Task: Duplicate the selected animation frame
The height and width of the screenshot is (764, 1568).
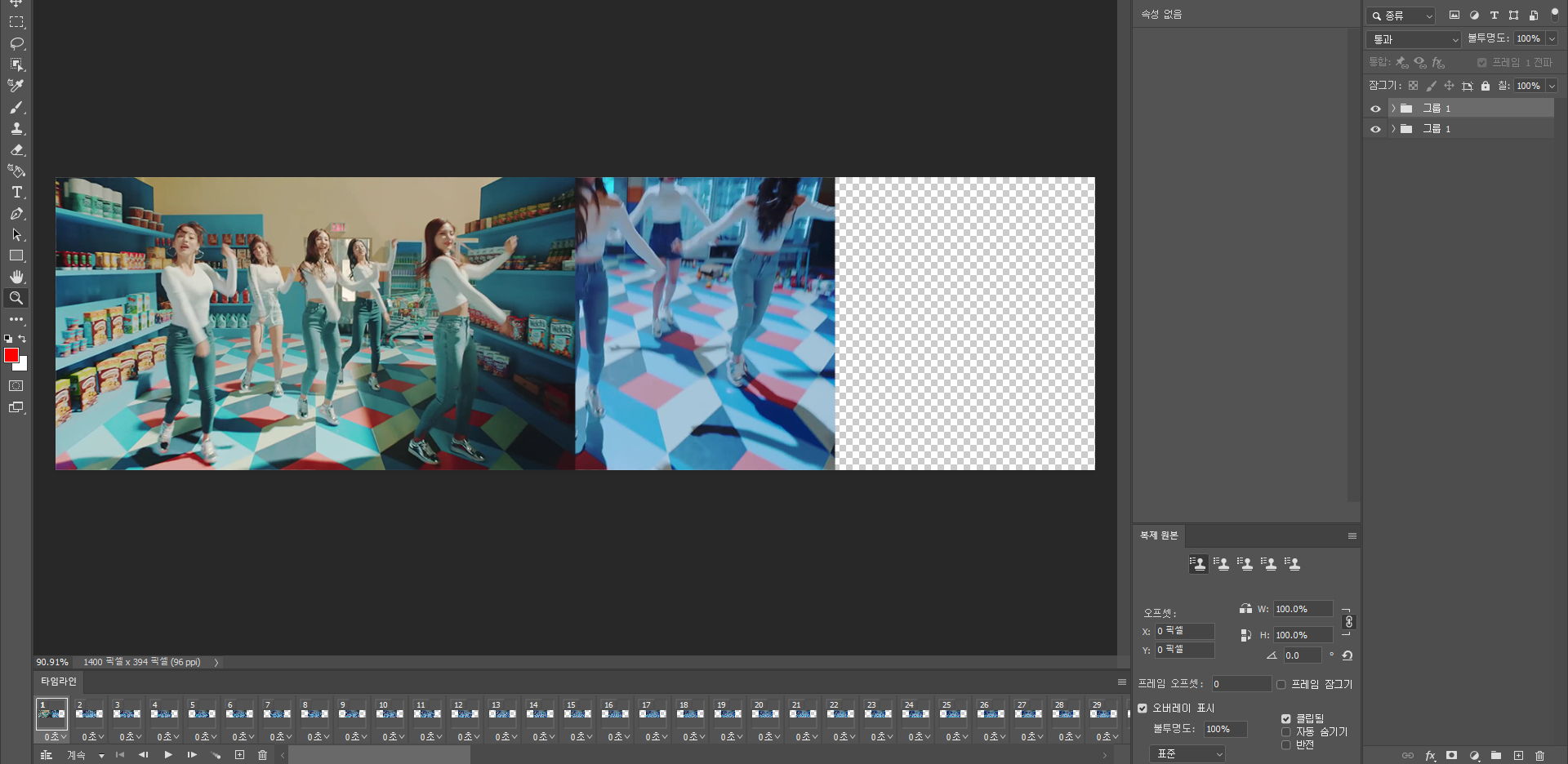Action: pyautogui.click(x=239, y=755)
